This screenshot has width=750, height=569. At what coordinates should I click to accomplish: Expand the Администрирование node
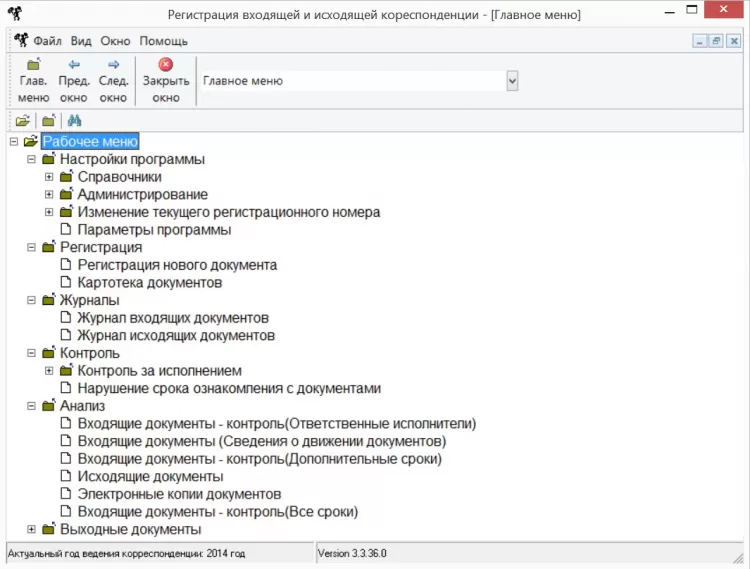(49, 195)
